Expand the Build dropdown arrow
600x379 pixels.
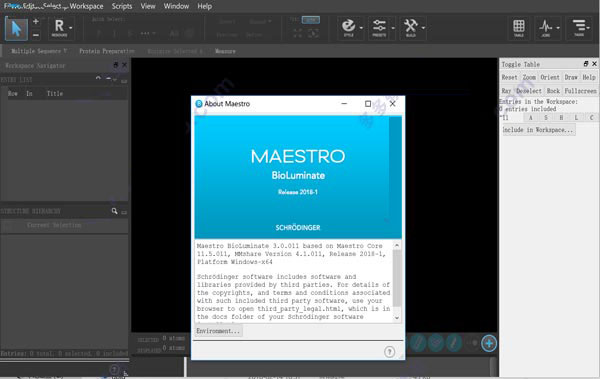(423, 28)
